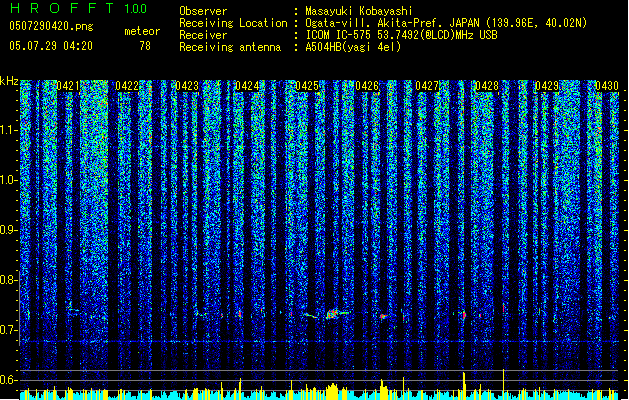
Task: Click the 0424 time marker
Action: [247, 86]
